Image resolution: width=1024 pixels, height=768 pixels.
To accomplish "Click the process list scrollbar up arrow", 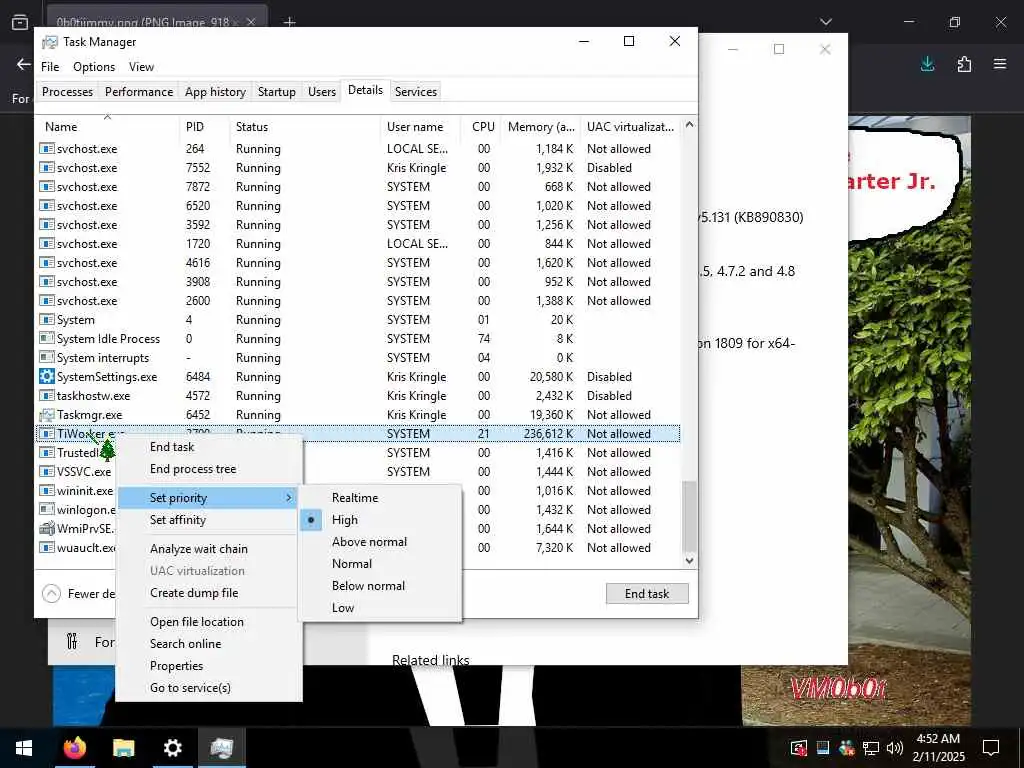I will pos(689,125).
